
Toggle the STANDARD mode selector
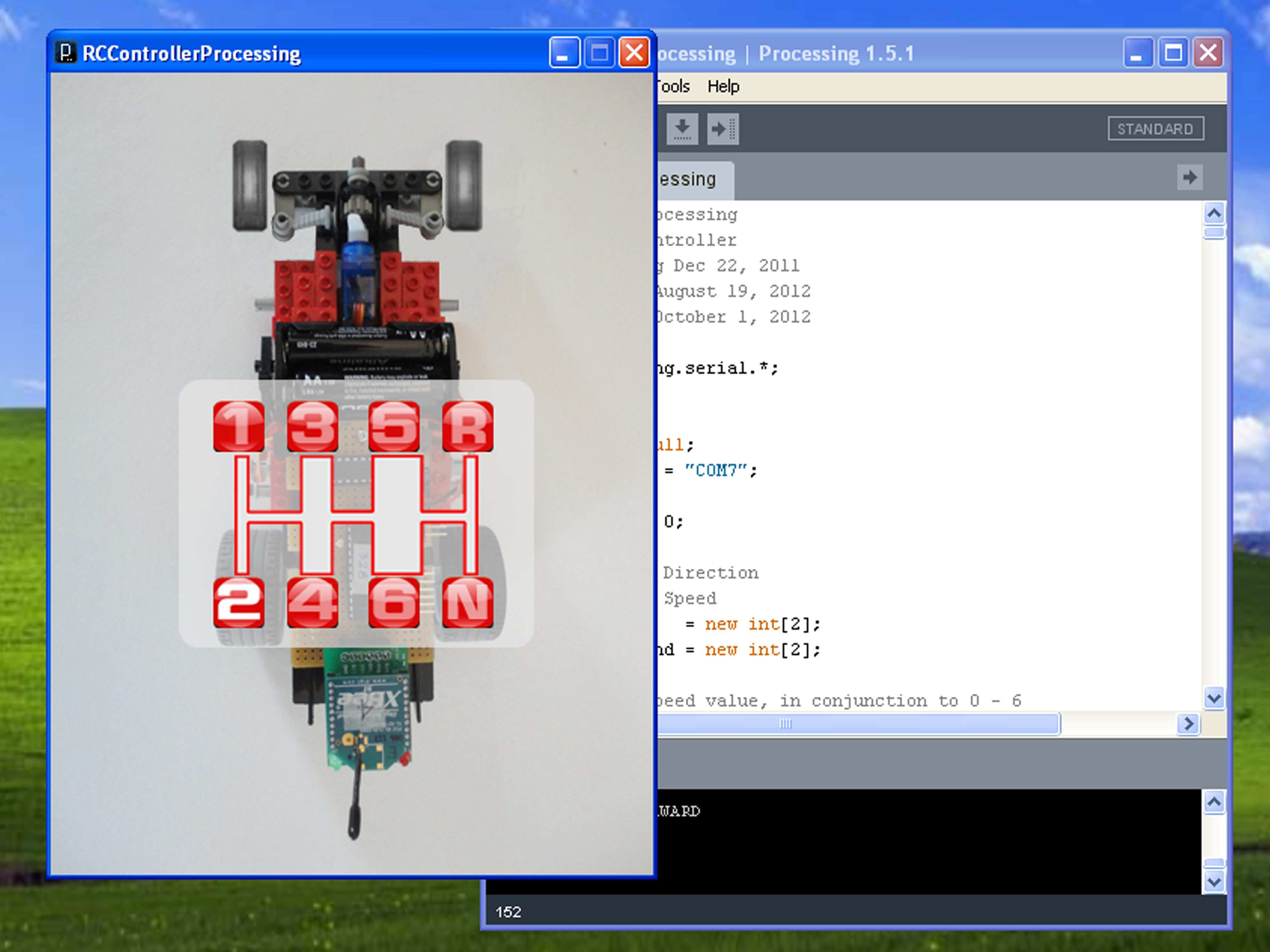[1156, 128]
